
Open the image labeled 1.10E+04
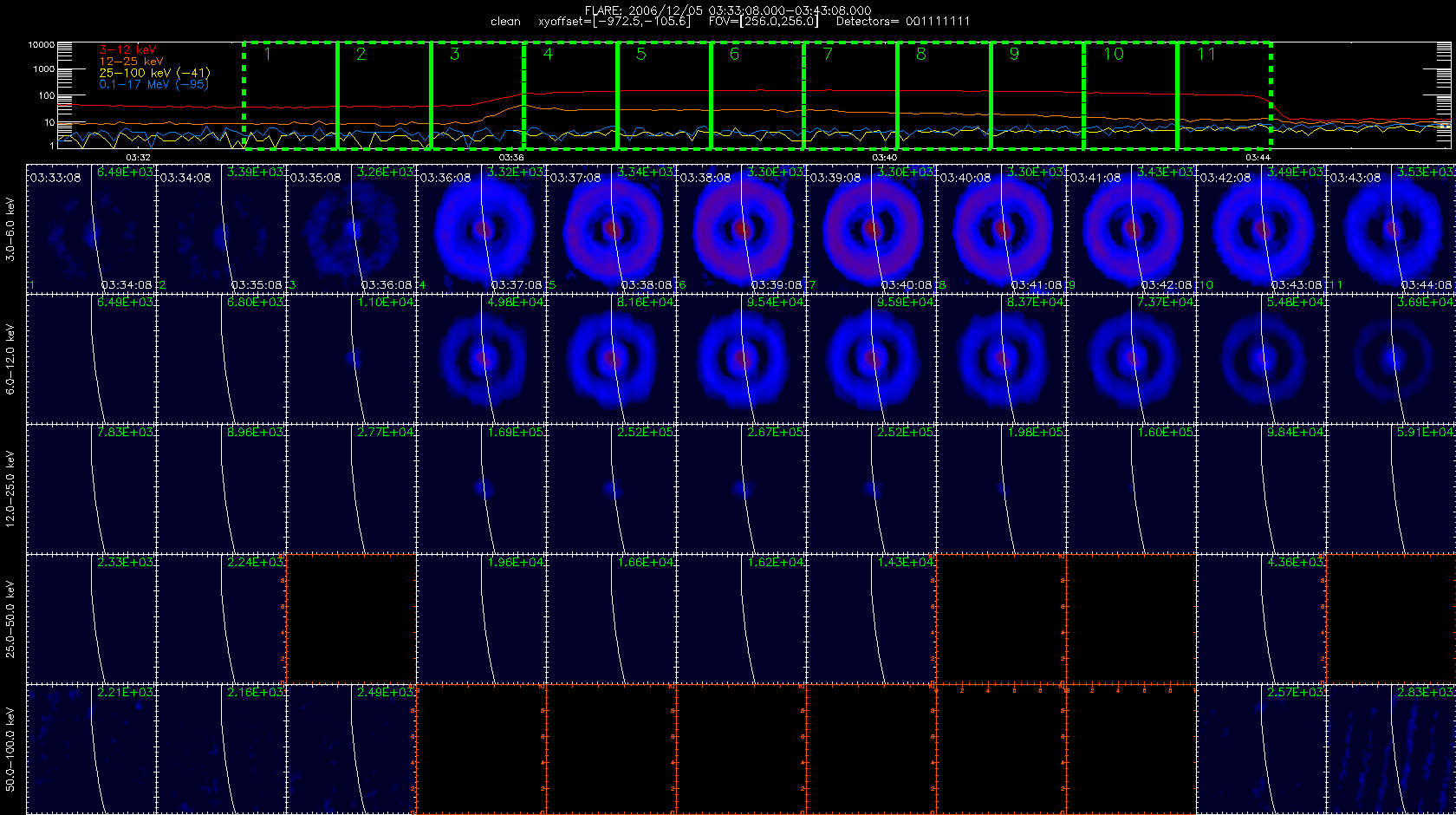(x=351, y=359)
